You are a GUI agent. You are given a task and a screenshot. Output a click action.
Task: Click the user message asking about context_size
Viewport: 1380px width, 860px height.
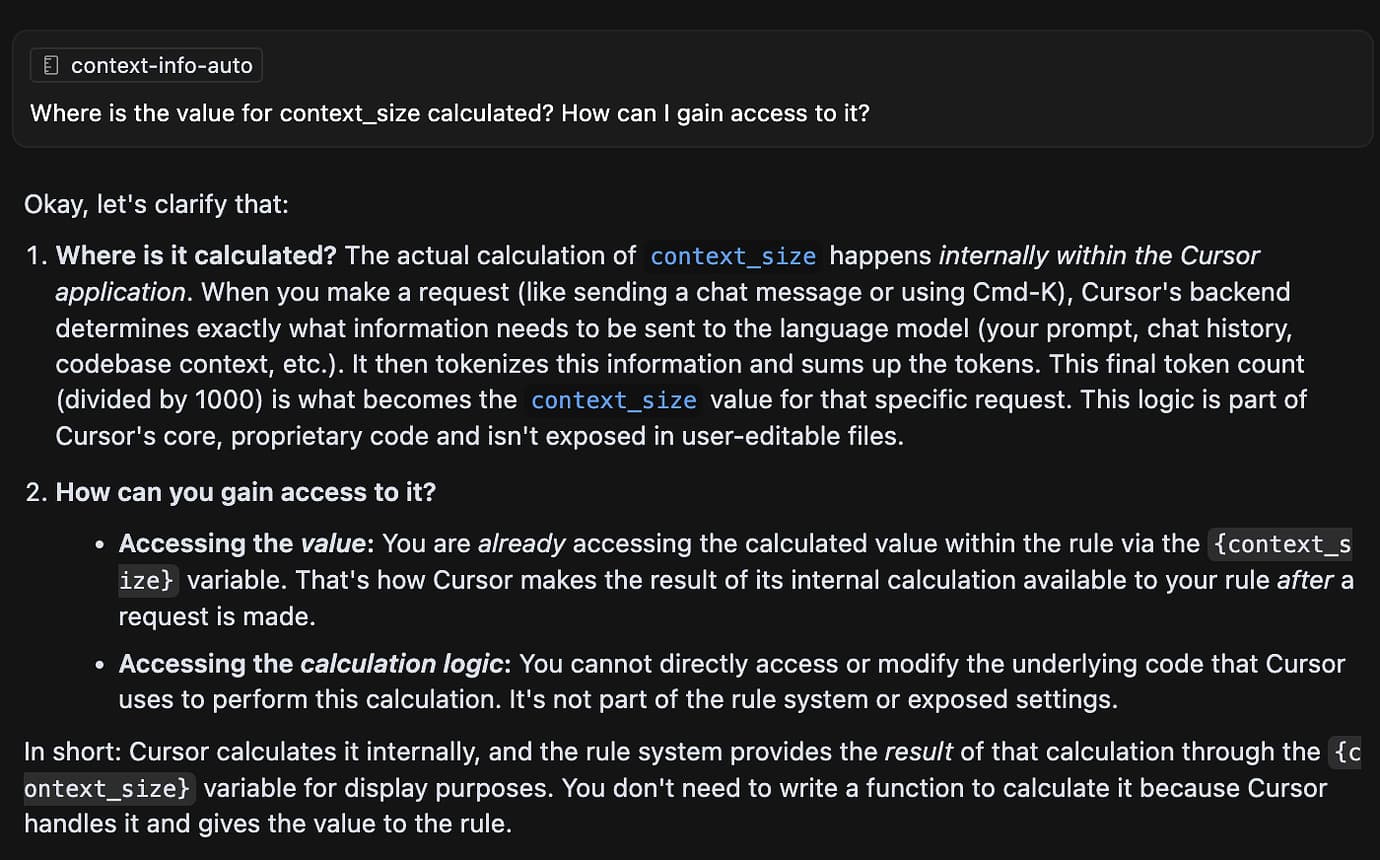[450, 113]
